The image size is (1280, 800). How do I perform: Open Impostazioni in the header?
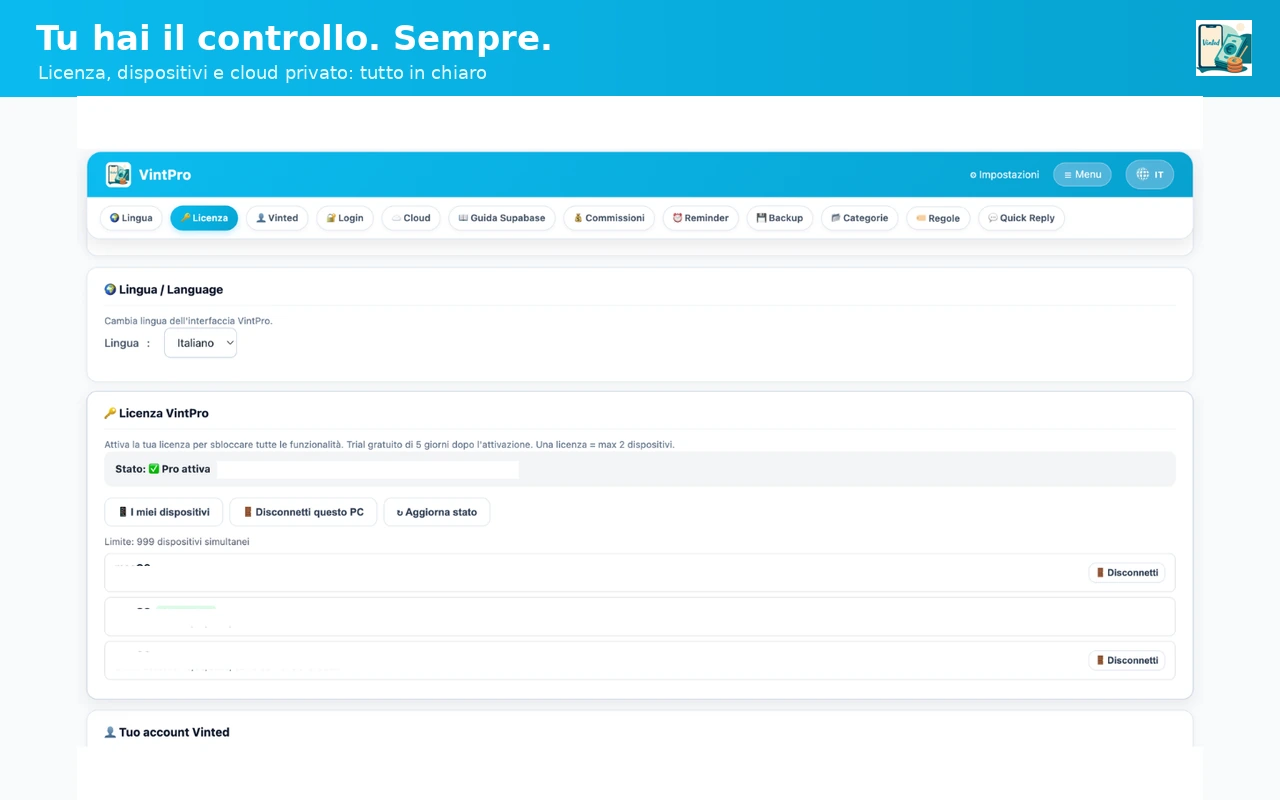tap(1004, 175)
